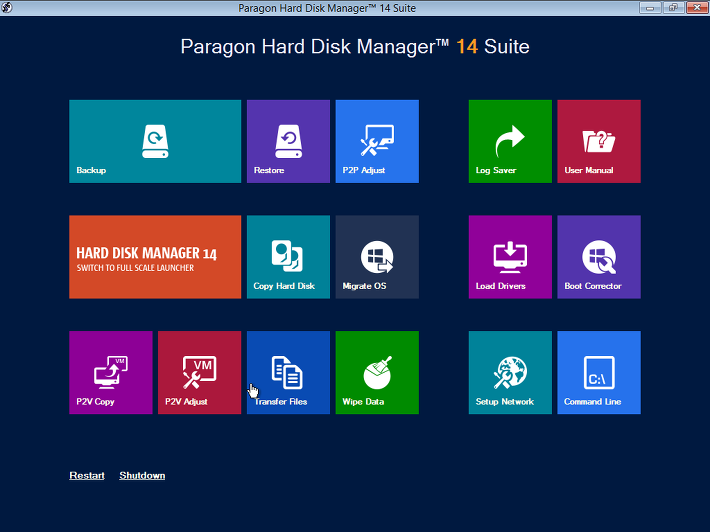Click the Restart link

coord(87,475)
